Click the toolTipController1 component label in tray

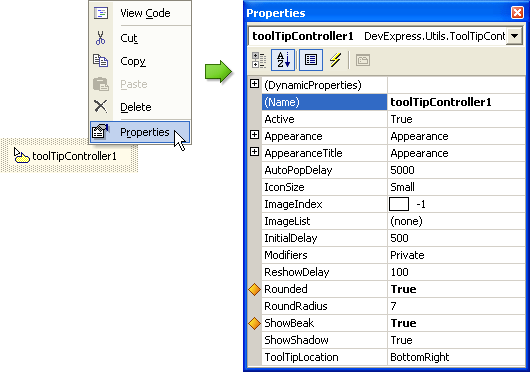click(x=74, y=156)
